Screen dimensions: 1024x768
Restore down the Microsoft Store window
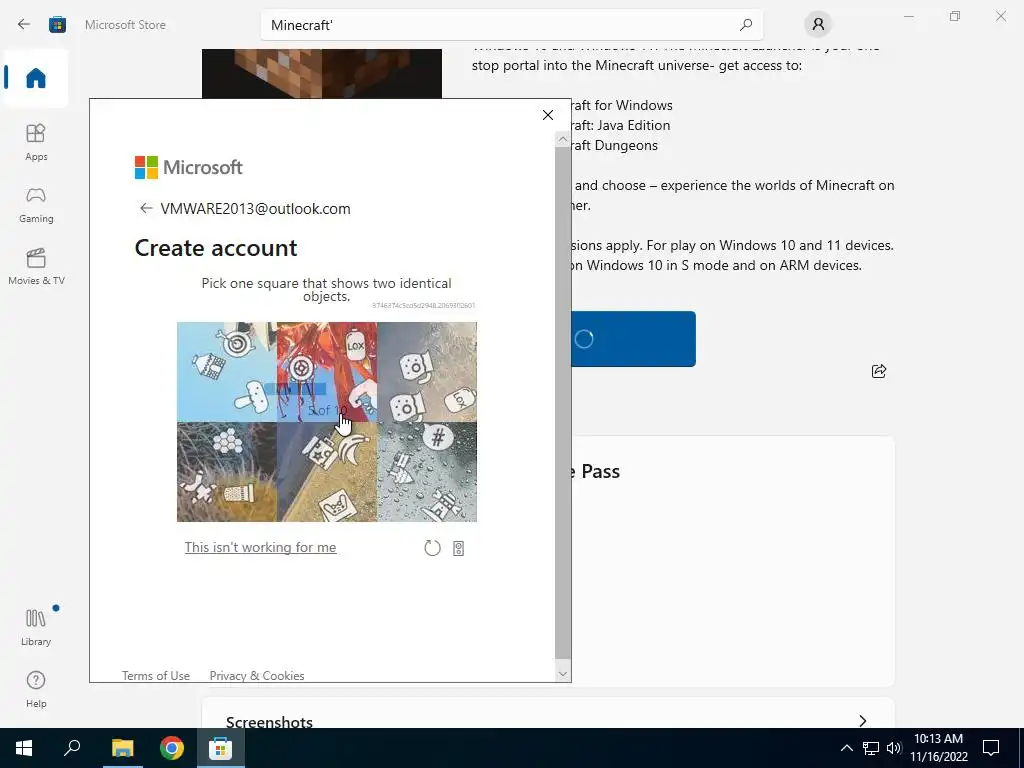click(x=955, y=16)
